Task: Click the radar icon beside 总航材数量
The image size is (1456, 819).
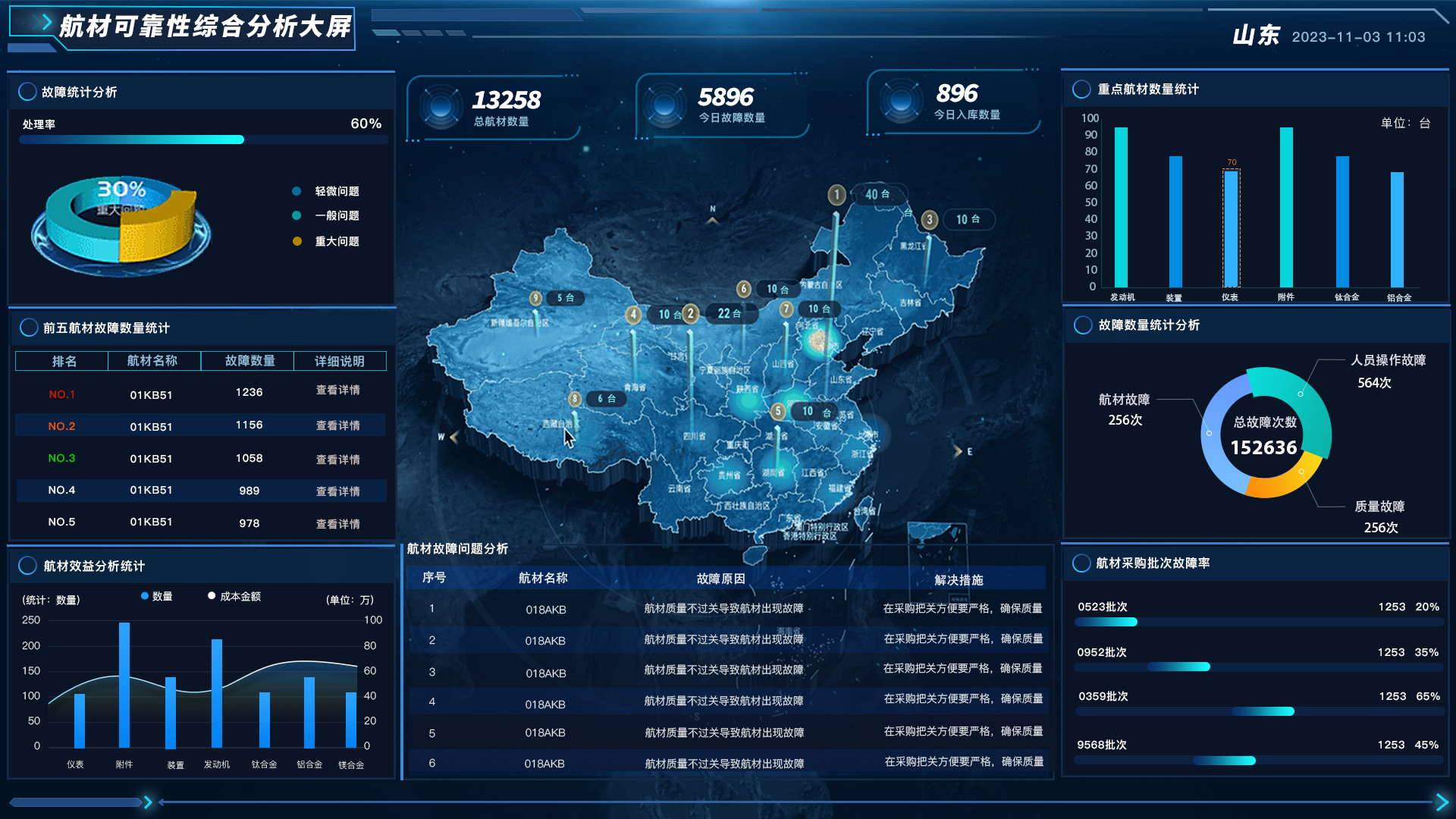Action: [441, 106]
